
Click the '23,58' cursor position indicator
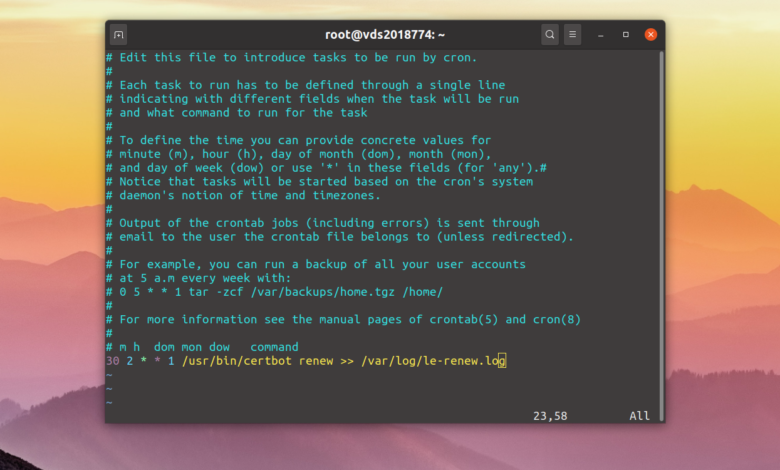click(550, 416)
